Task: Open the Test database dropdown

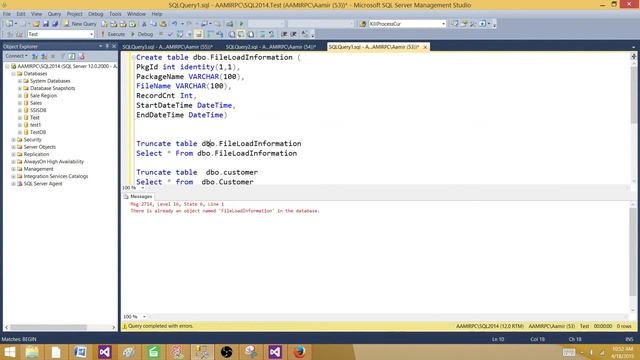Action: pos(61,34)
